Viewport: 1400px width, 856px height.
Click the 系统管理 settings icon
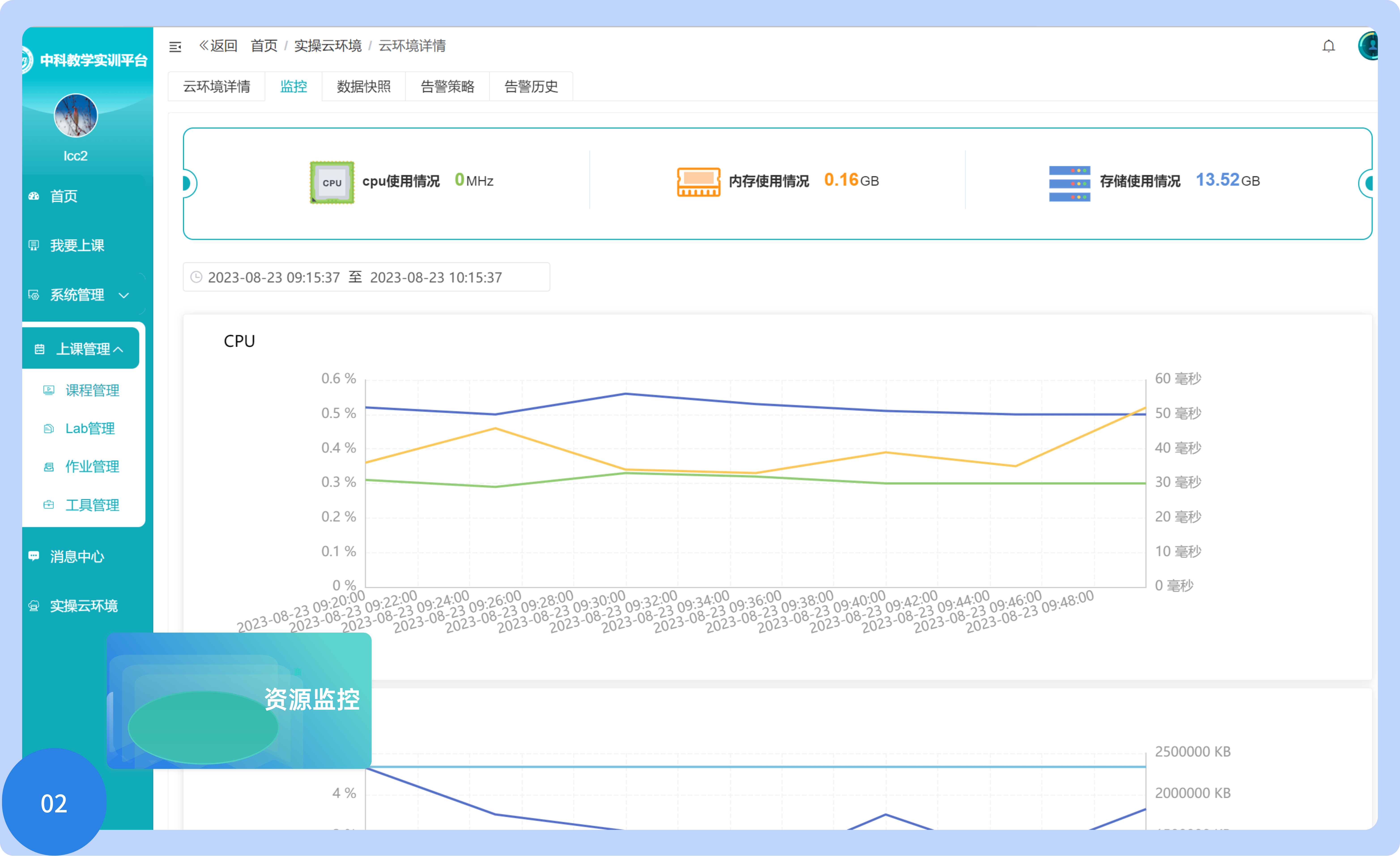click(x=34, y=295)
